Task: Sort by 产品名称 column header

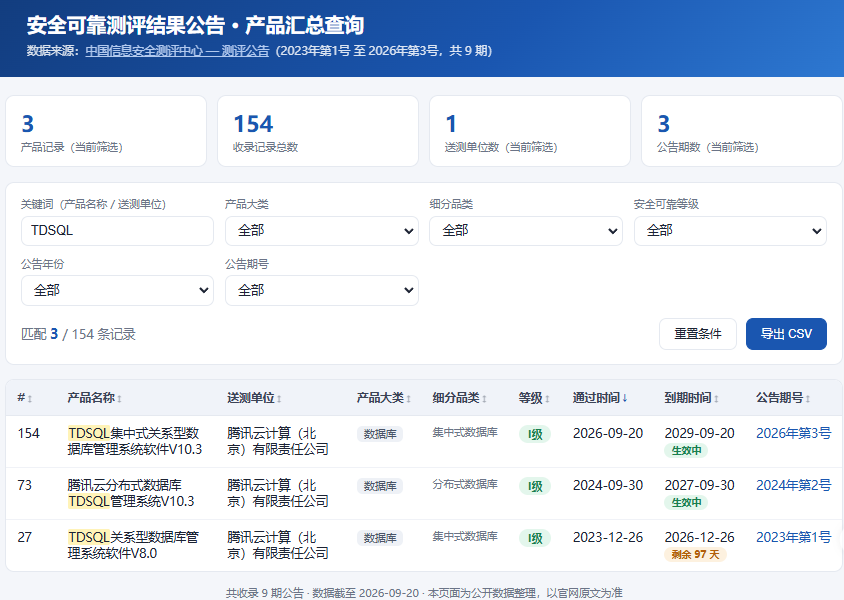Action: 94,398
